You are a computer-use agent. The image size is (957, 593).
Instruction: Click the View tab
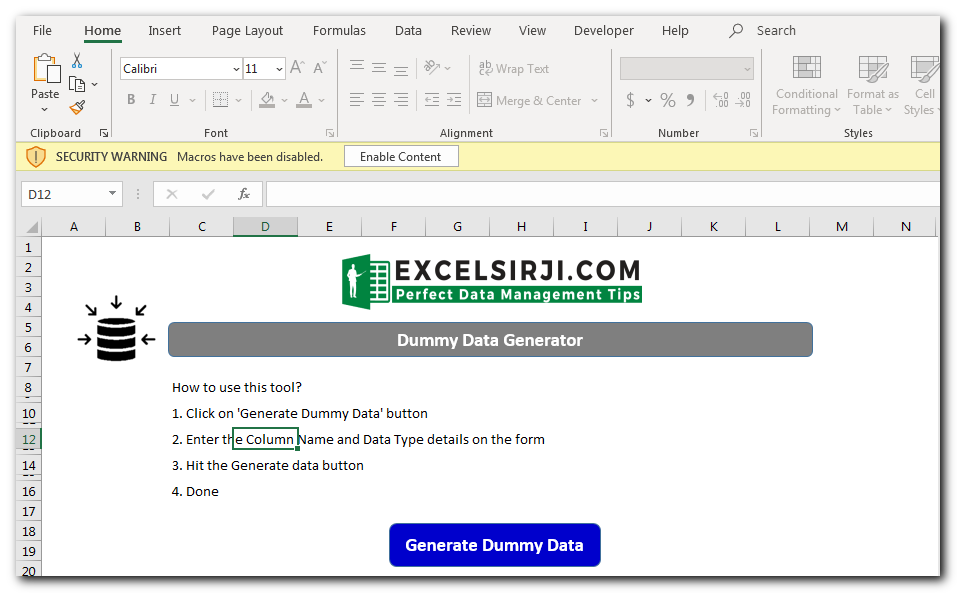[x=532, y=31]
